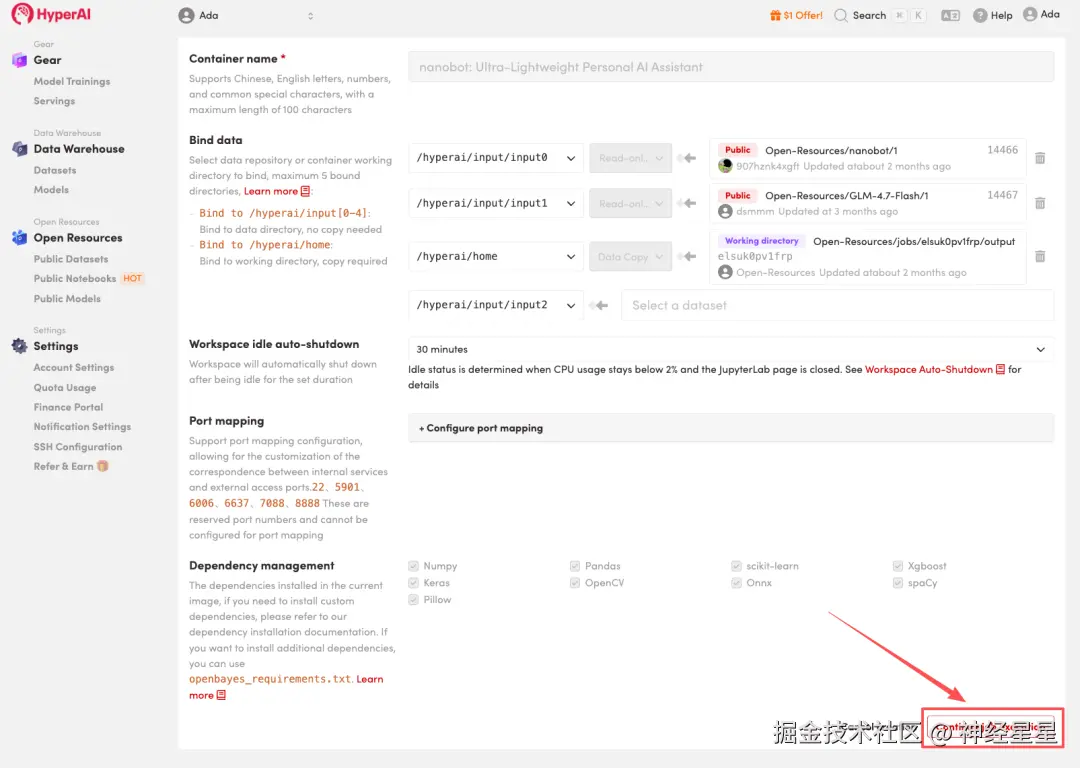Delete the GLM-4.7-Flash/1 binding
Screen dimensions: 1080x768
pyautogui.click(x=1040, y=203)
